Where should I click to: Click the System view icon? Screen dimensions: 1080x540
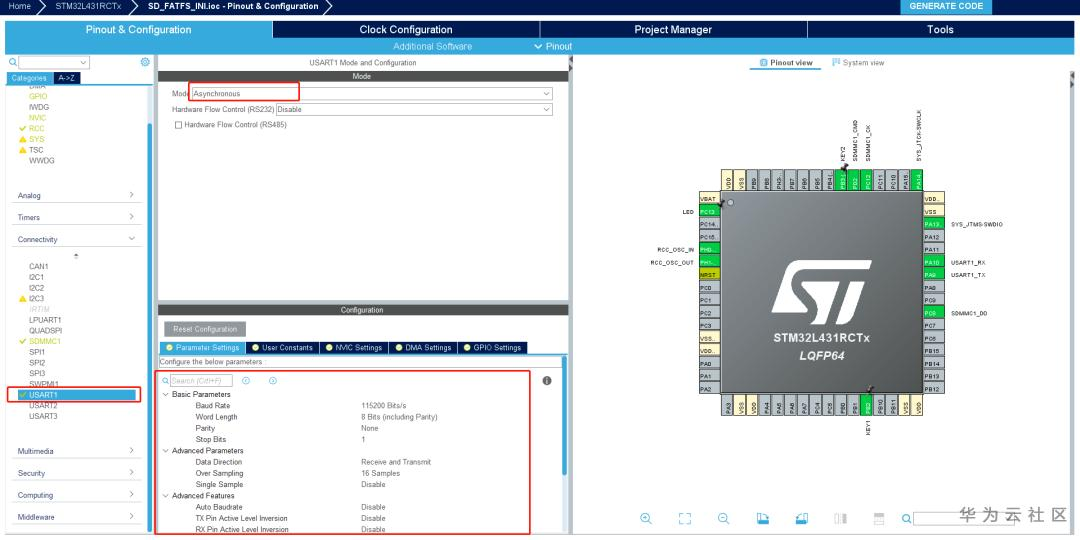(x=836, y=63)
